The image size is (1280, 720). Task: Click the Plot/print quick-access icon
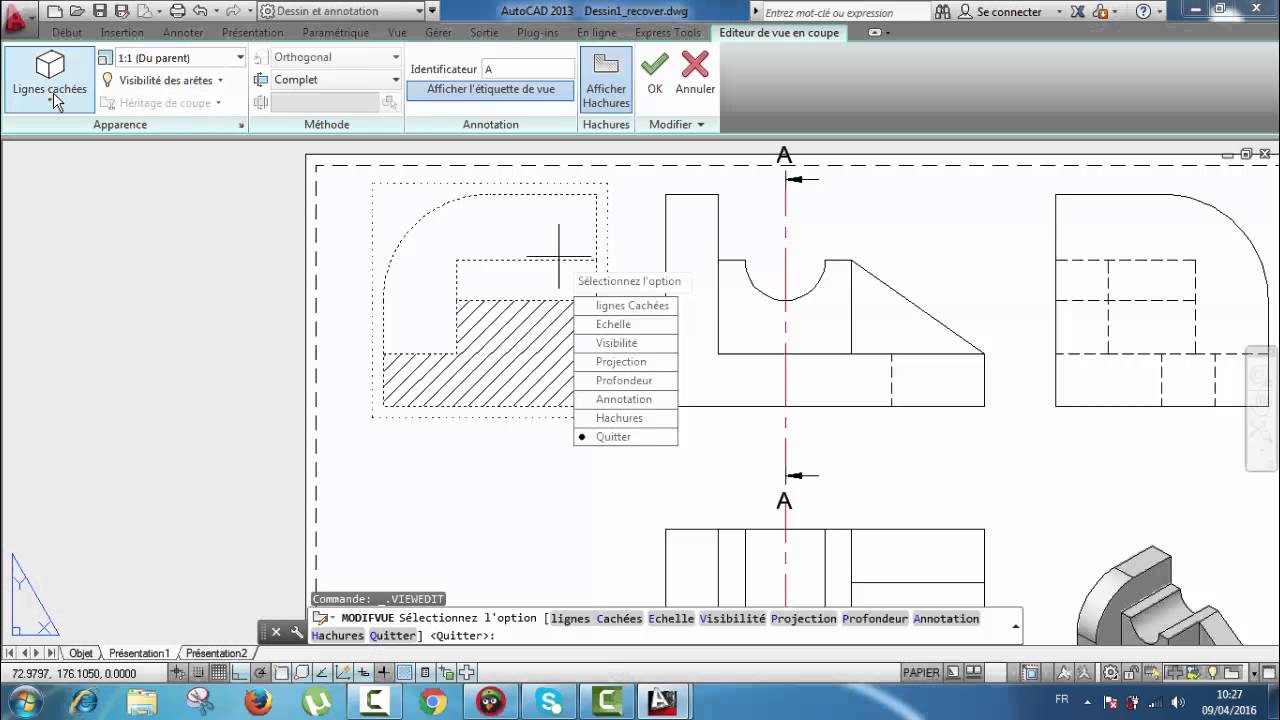pyautogui.click(x=177, y=11)
